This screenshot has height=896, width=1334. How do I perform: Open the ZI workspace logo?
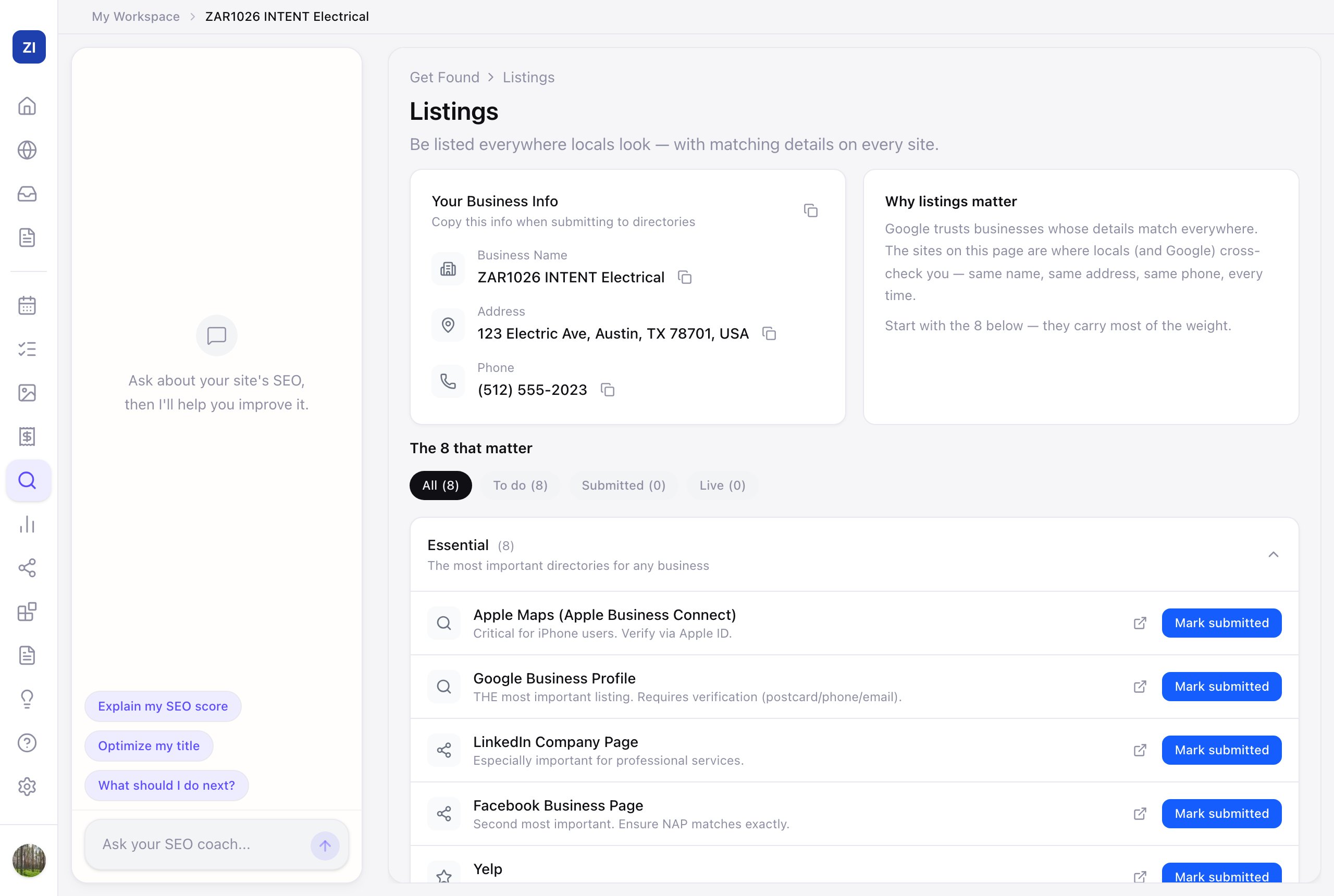29,47
